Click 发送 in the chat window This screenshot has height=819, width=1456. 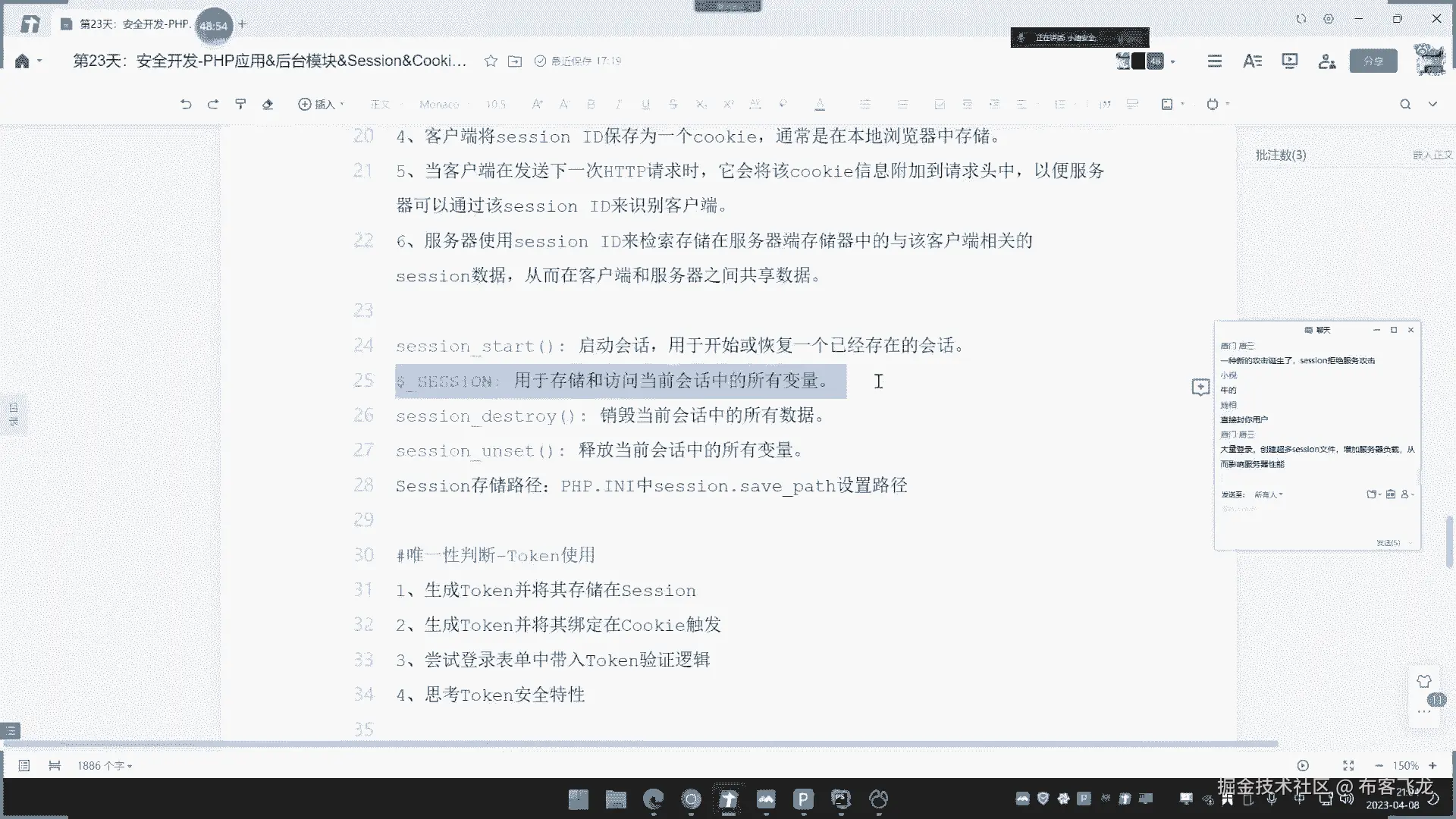tap(1389, 542)
